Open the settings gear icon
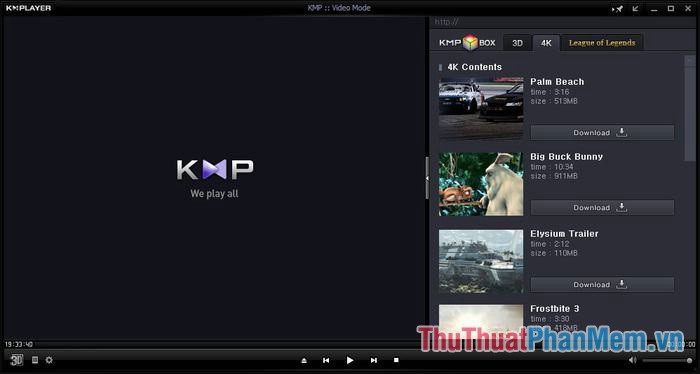Image resolution: width=700 pixels, height=374 pixels. coord(49,360)
